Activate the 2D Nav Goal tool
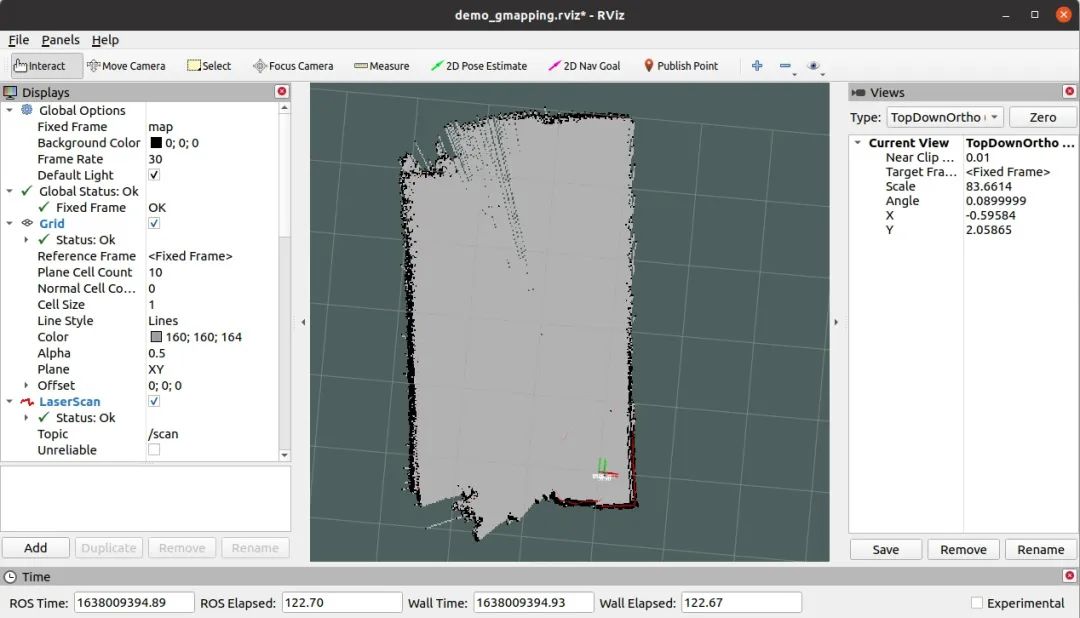 click(x=584, y=65)
